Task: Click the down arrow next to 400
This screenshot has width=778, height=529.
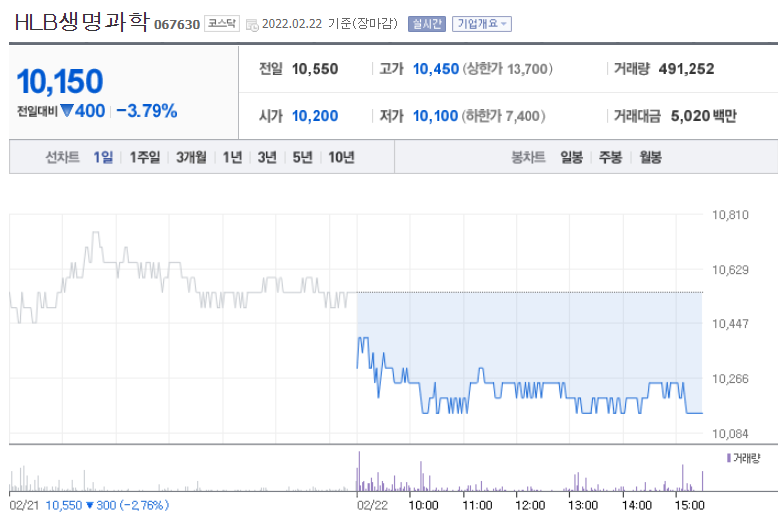Action: point(66,110)
